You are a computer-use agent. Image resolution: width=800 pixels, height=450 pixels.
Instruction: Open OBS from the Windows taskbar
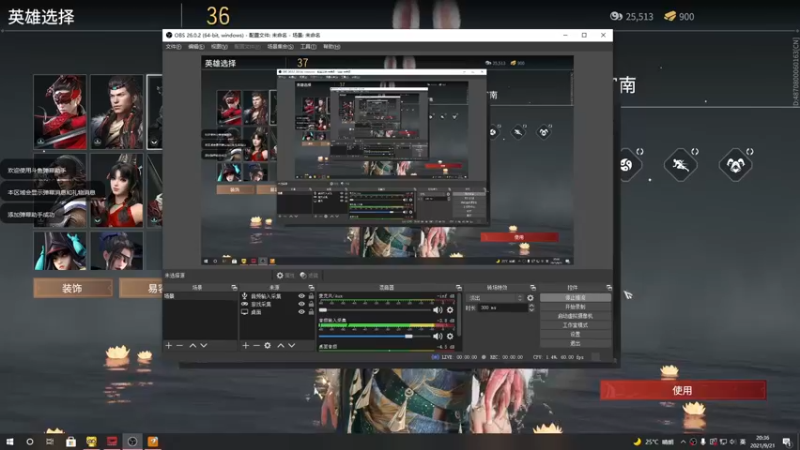coord(132,441)
